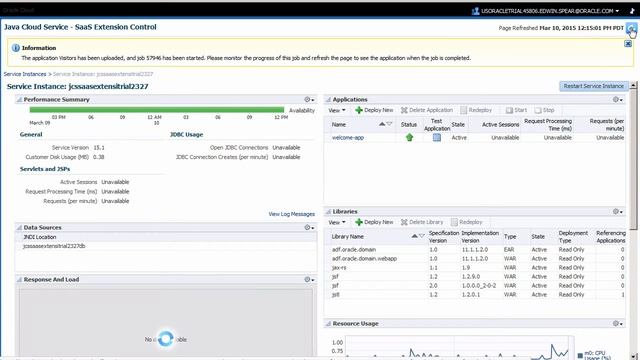Collapse the Resource Usage panel

(328, 324)
